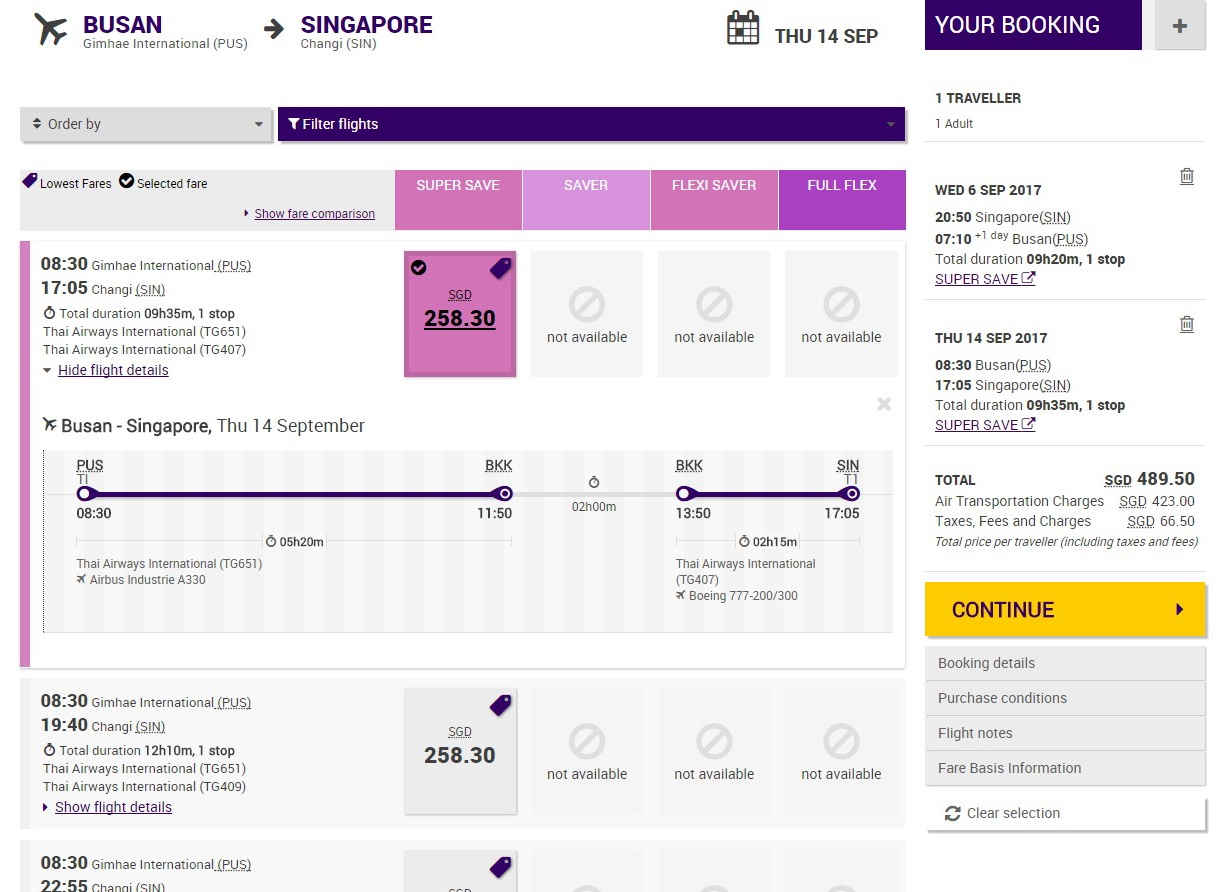The image size is (1223, 892).
Task: Click the refresh icon in Clear selection
Action: (952, 814)
